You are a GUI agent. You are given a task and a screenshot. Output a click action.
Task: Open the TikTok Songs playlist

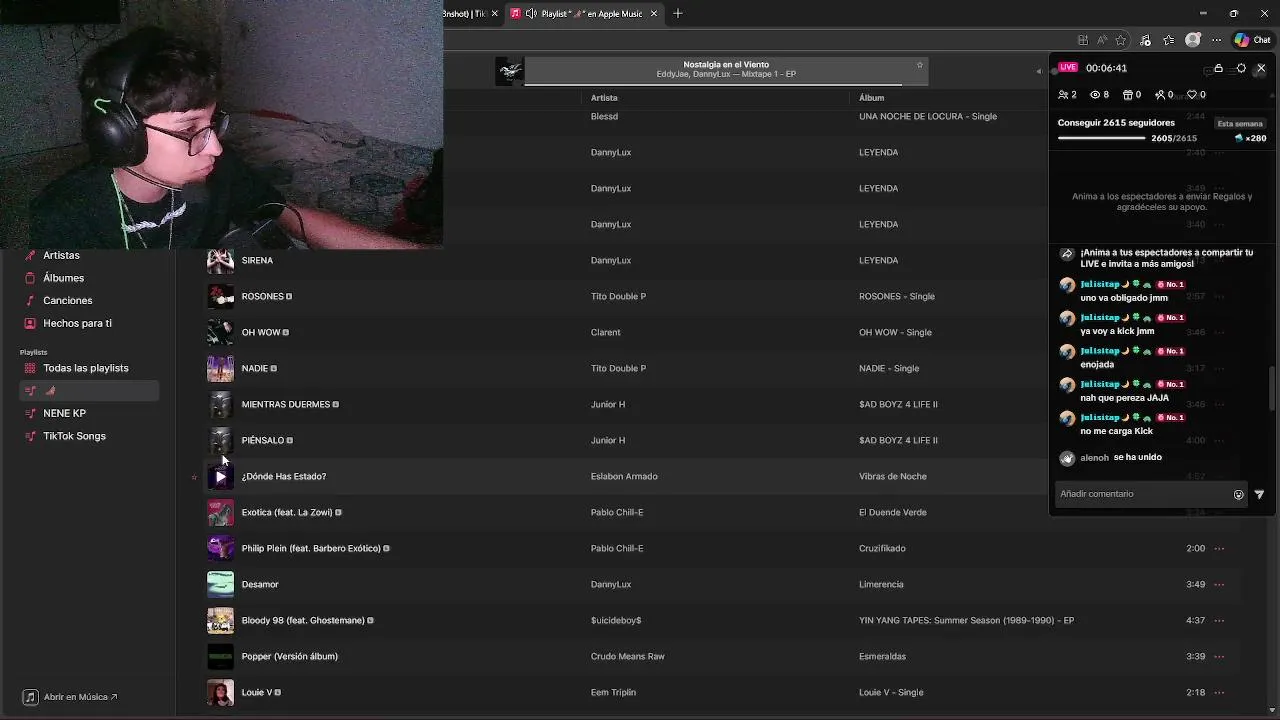click(74, 436)
